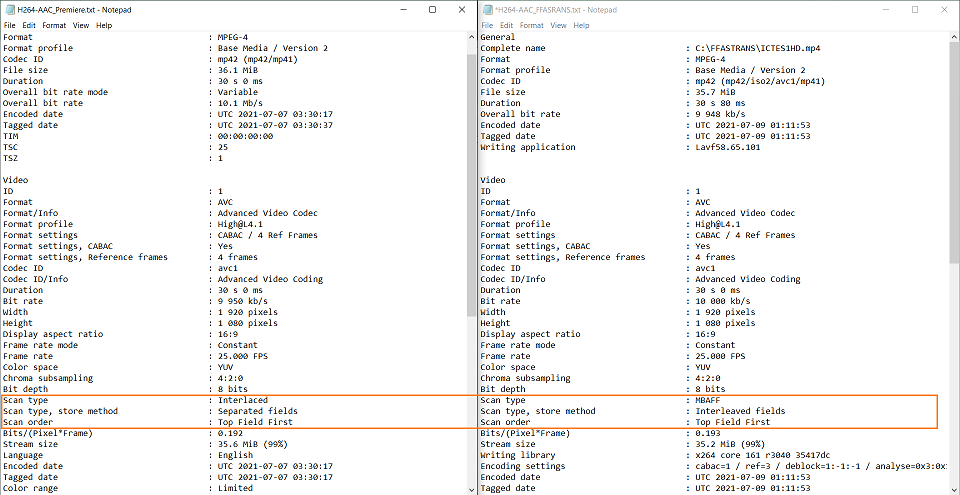This screenshot has height=495, width=960.
Task: Click '36.1 MiB' file size in Premiere window
Action: (238, 70)
